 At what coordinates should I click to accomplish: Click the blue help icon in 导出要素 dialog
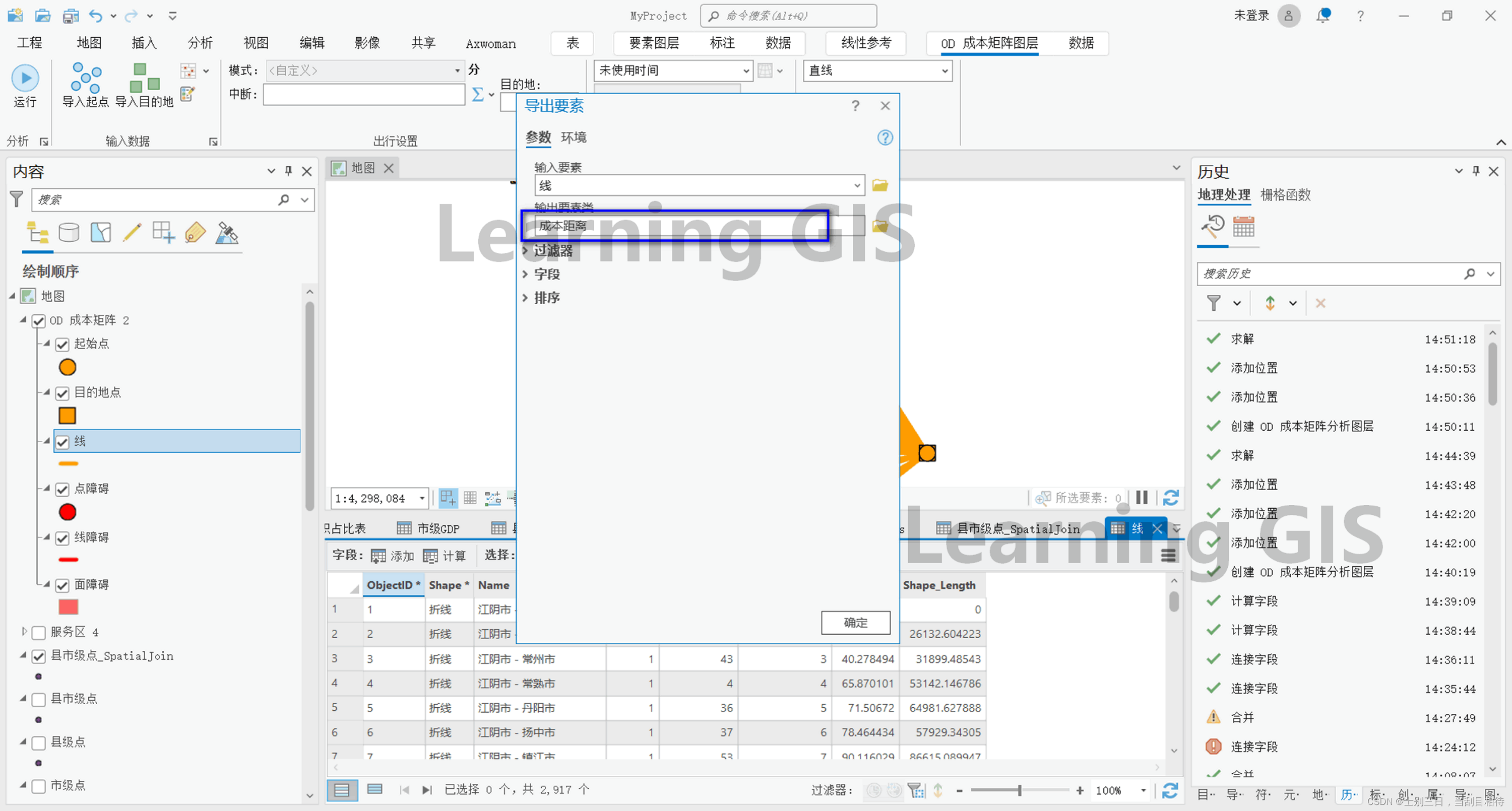(885, 138)
